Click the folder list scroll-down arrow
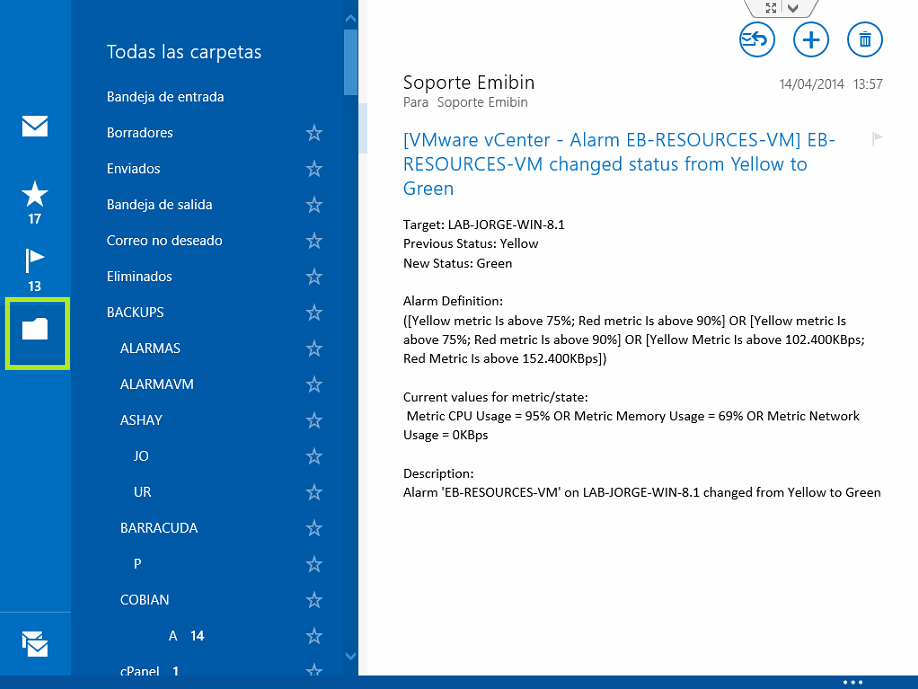The image size is (918, 689). click(351, 656)
